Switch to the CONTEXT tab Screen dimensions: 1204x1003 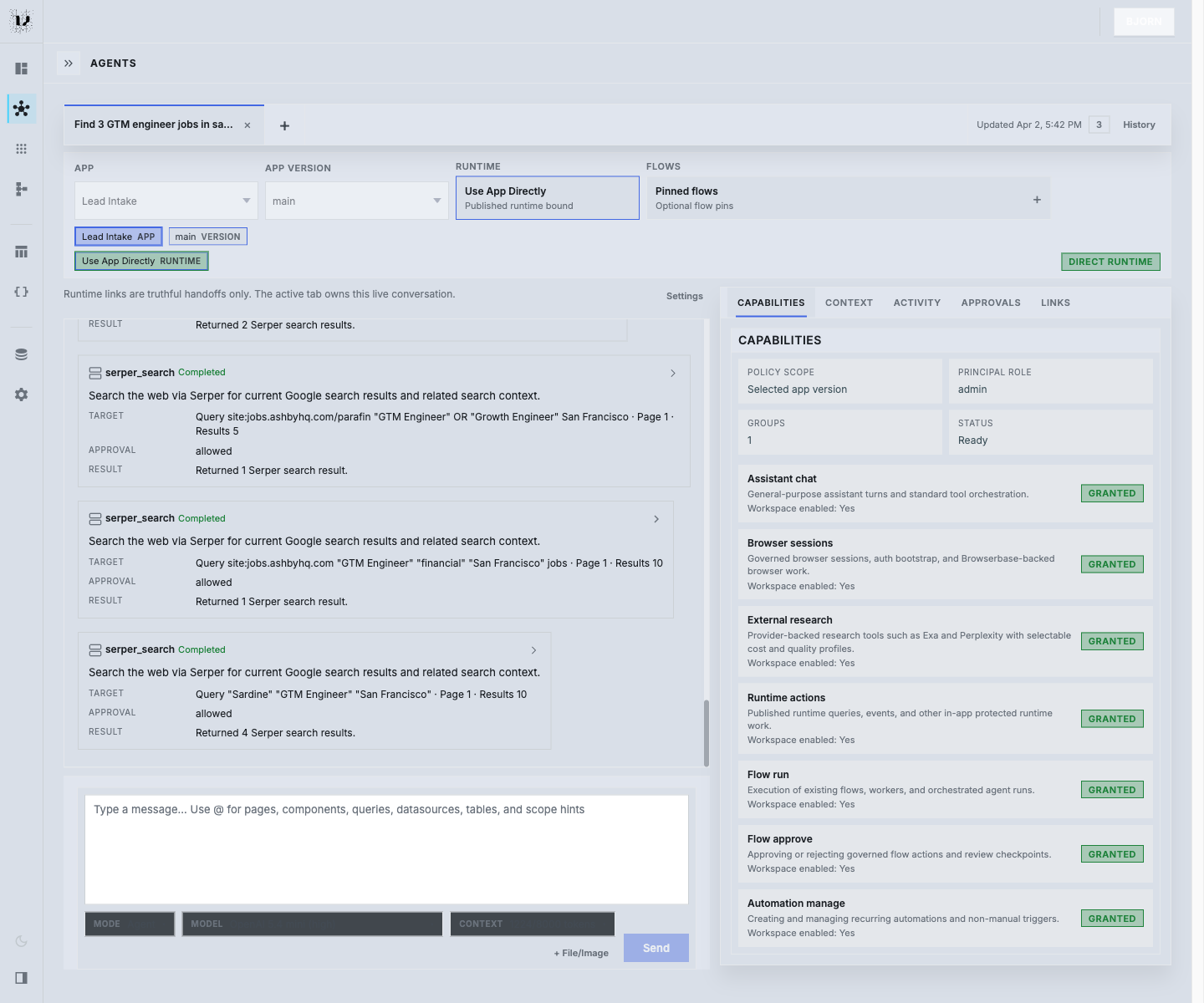[849, 303]
